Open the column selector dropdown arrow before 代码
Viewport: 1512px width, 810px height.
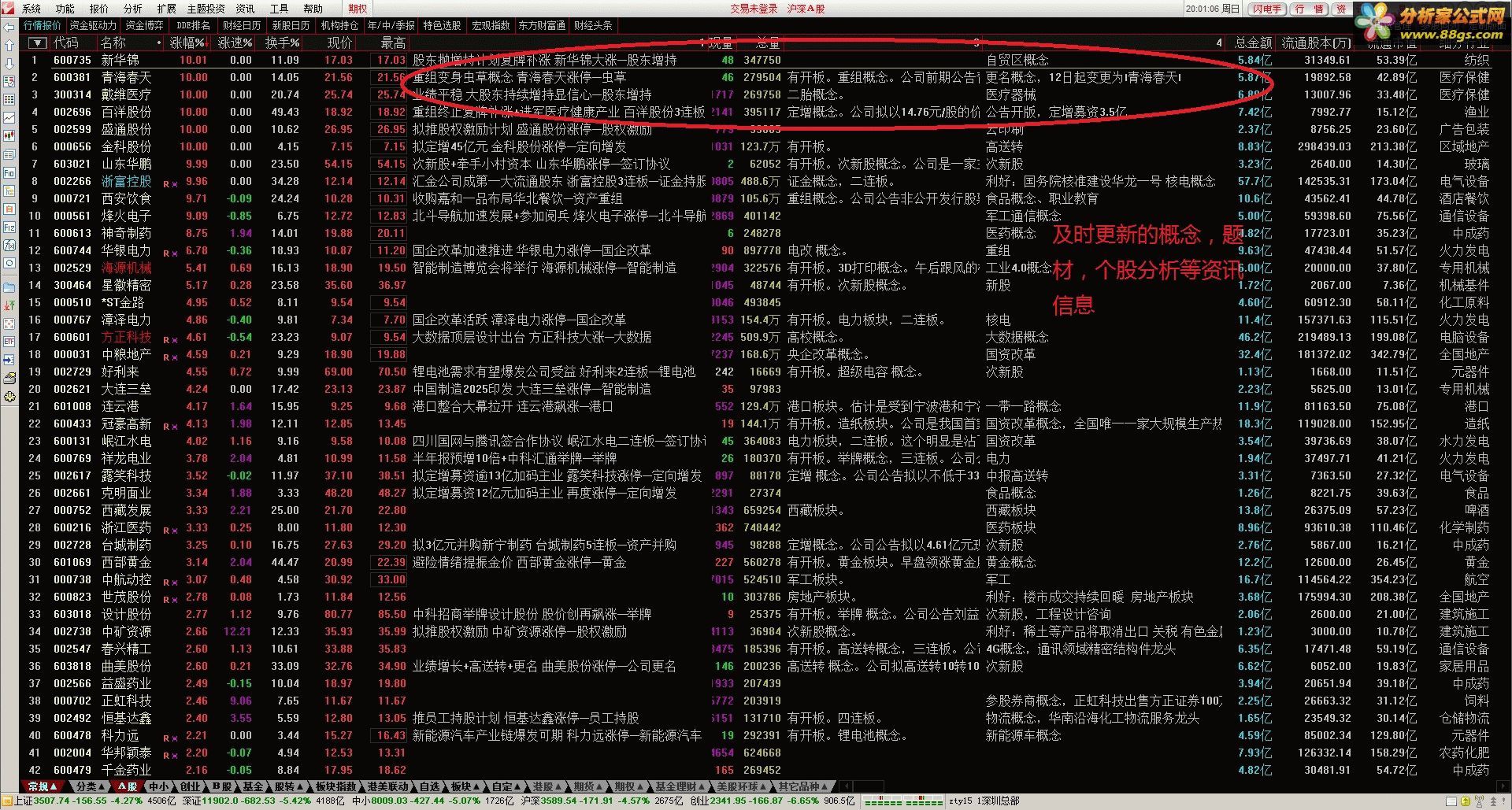[37, 43]
